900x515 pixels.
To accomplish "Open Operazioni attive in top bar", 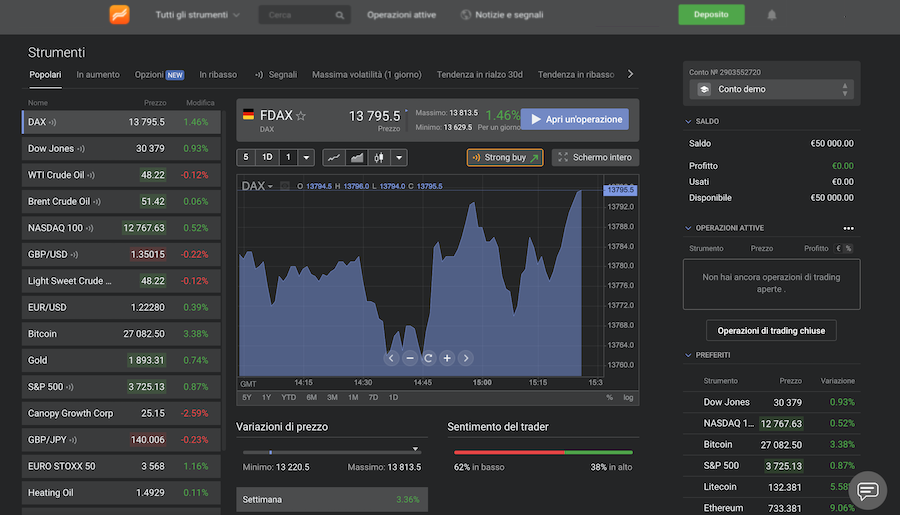I will 401,15.
